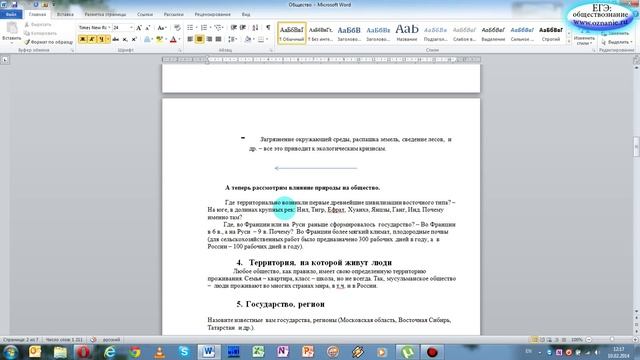Viewport: 640px width, 360px height.
Task: Click Format Painter (Формат по образцу)
Action: [49, 42]
